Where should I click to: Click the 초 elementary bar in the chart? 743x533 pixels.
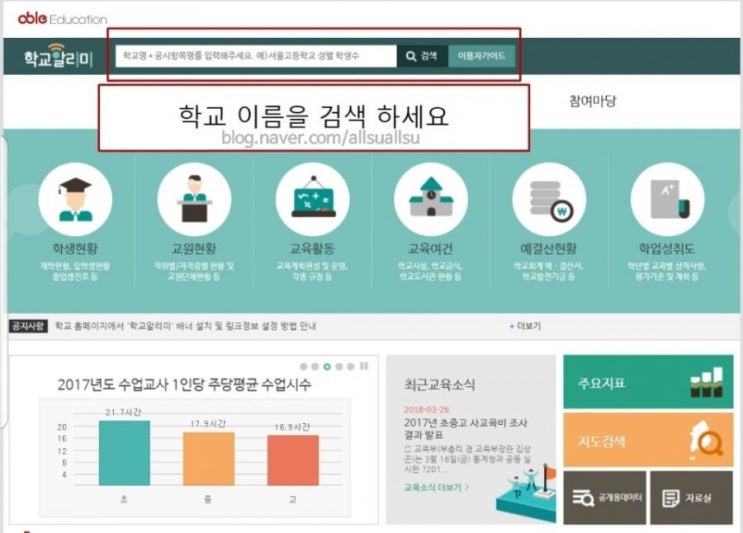[x=124, y=453]
